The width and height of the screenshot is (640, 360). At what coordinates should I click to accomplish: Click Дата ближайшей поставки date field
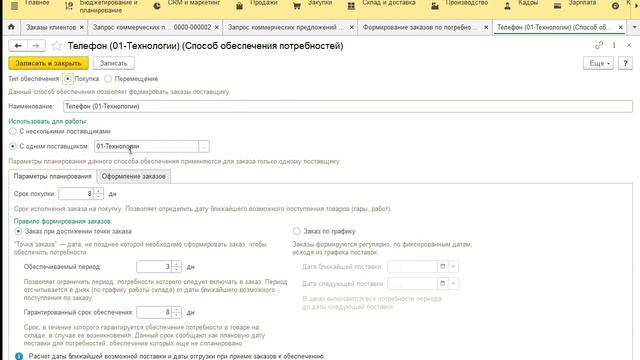point(412,267)
